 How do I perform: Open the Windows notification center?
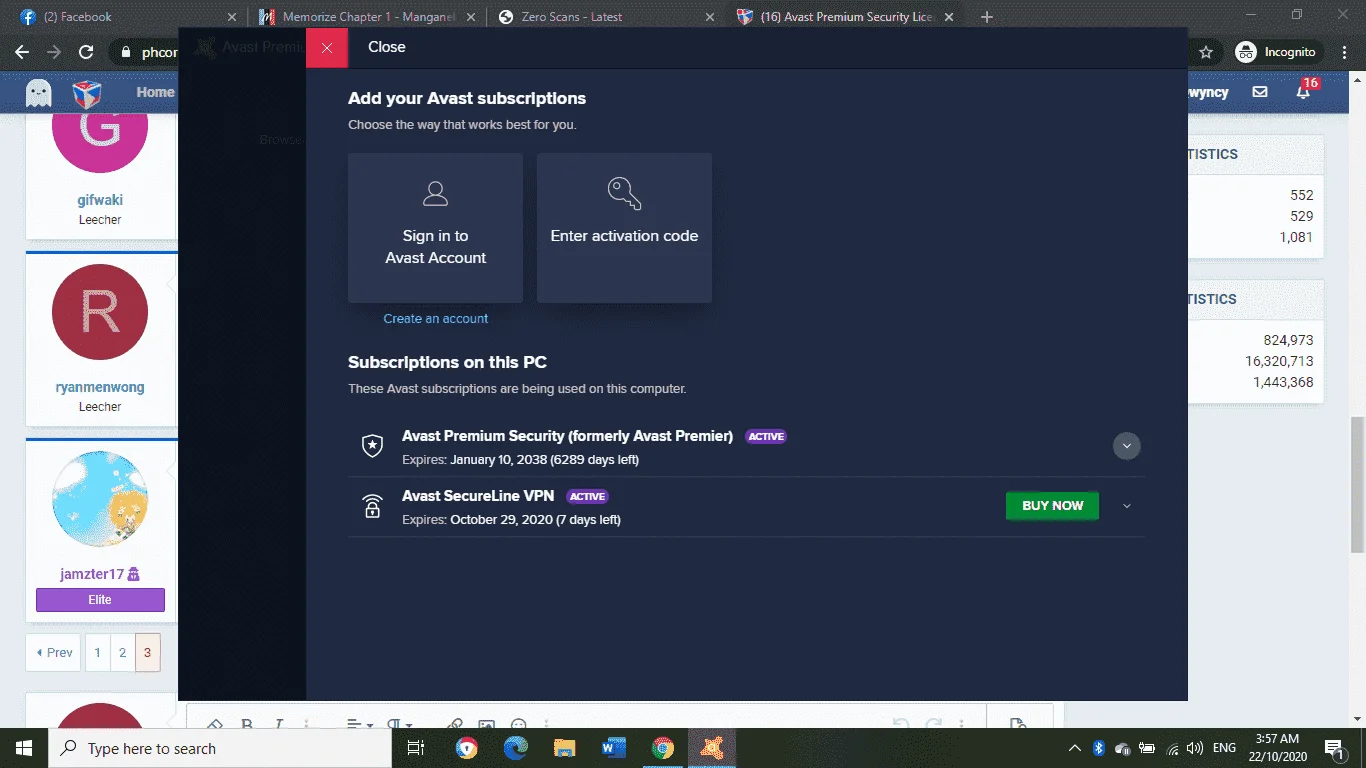(1334, 748)
